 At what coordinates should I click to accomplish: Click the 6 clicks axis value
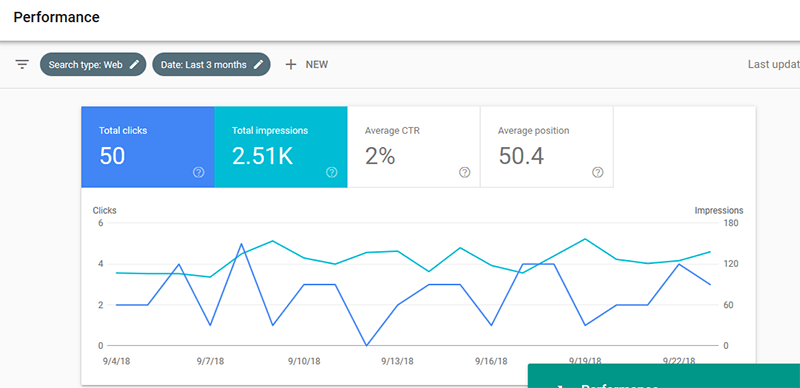pyautogui.click(x=101, y=223)
